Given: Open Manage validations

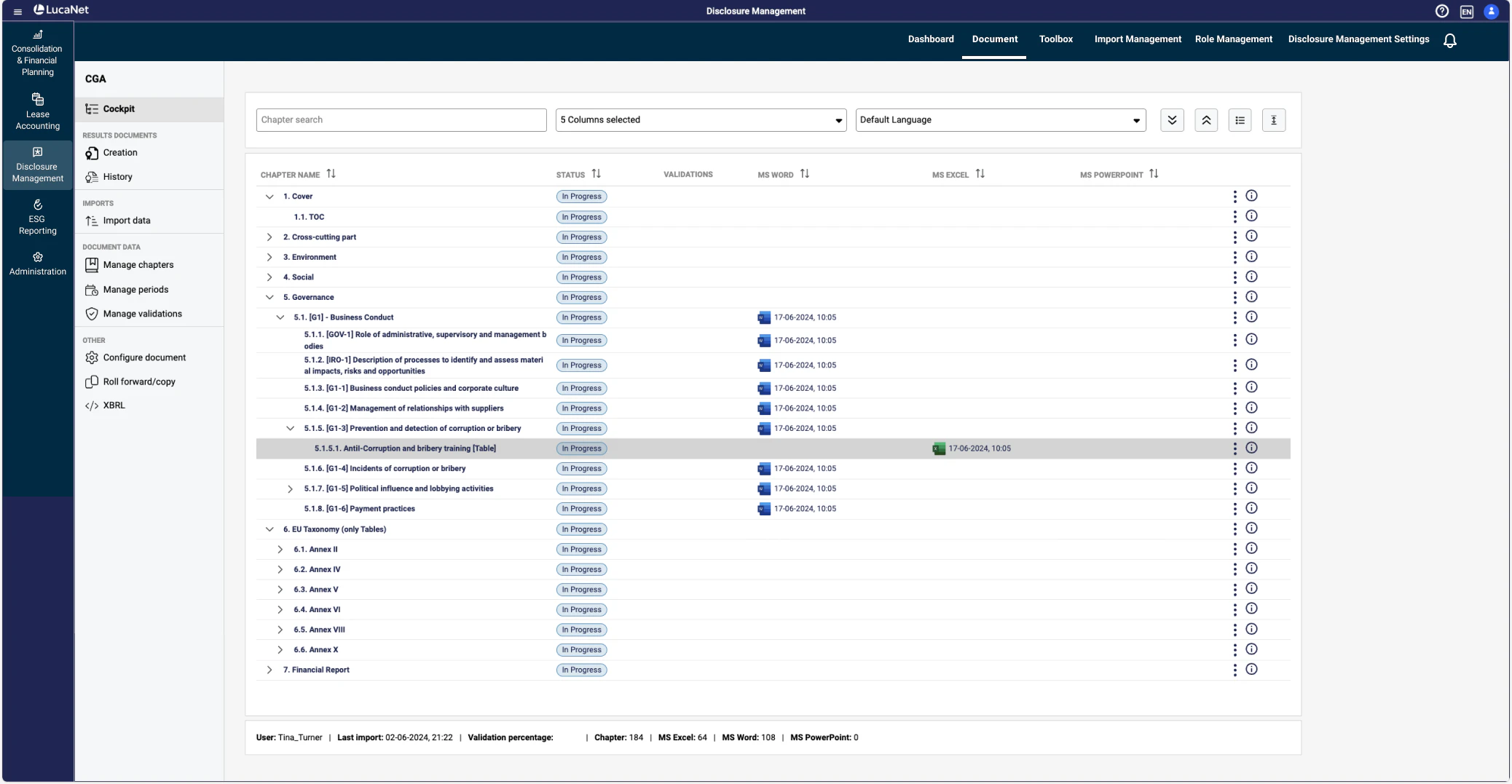Looking at the screenshot, I should point(142,314).
